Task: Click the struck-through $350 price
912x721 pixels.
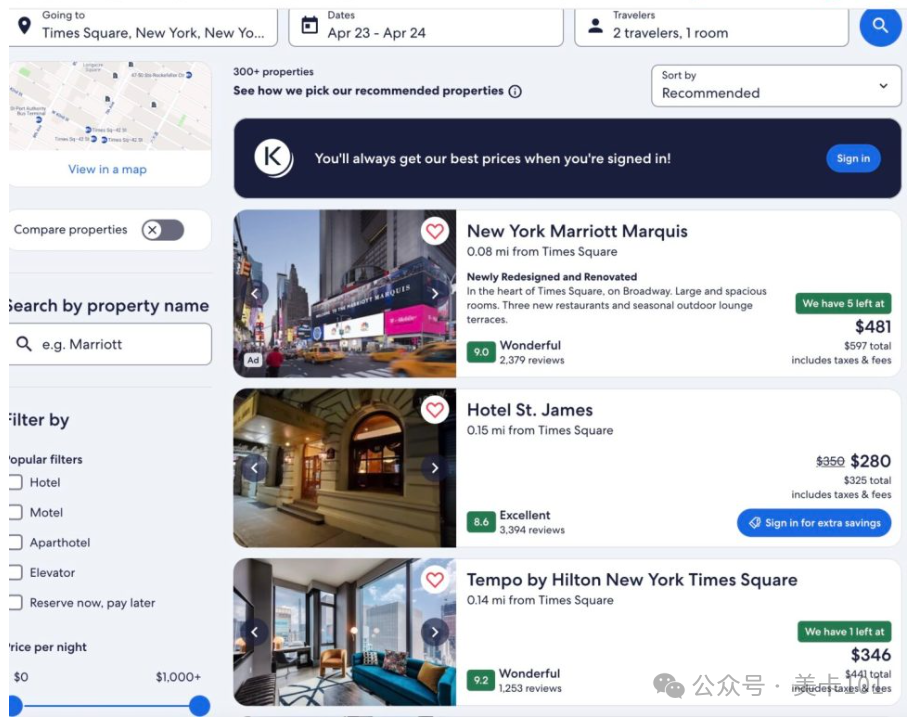Action: click(830, 462)
